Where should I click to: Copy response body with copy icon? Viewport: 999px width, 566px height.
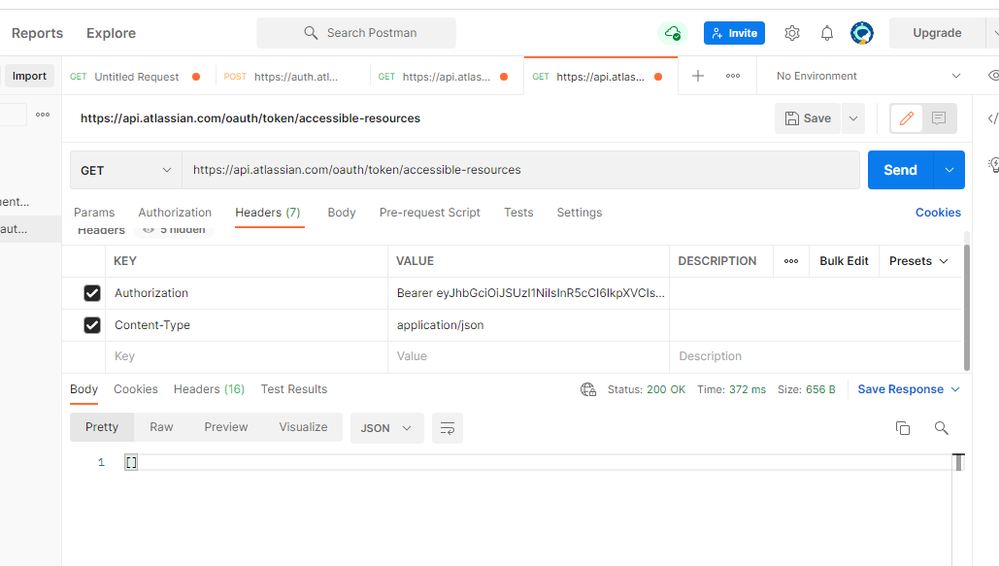point(903,428)
